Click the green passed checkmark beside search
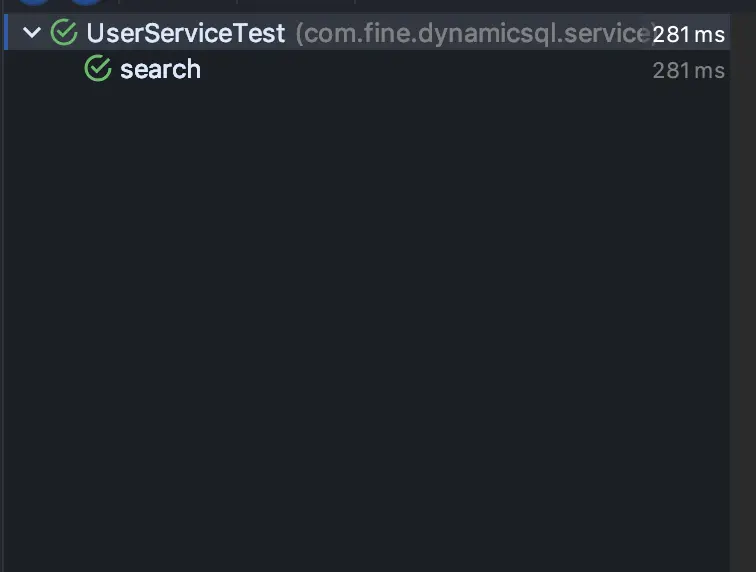 [98, 69]
